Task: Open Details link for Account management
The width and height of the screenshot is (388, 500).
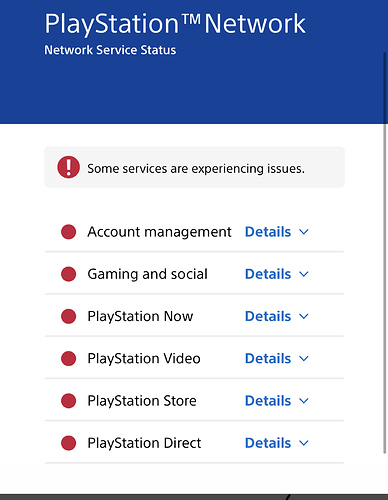Action: (x=268, y=232)
